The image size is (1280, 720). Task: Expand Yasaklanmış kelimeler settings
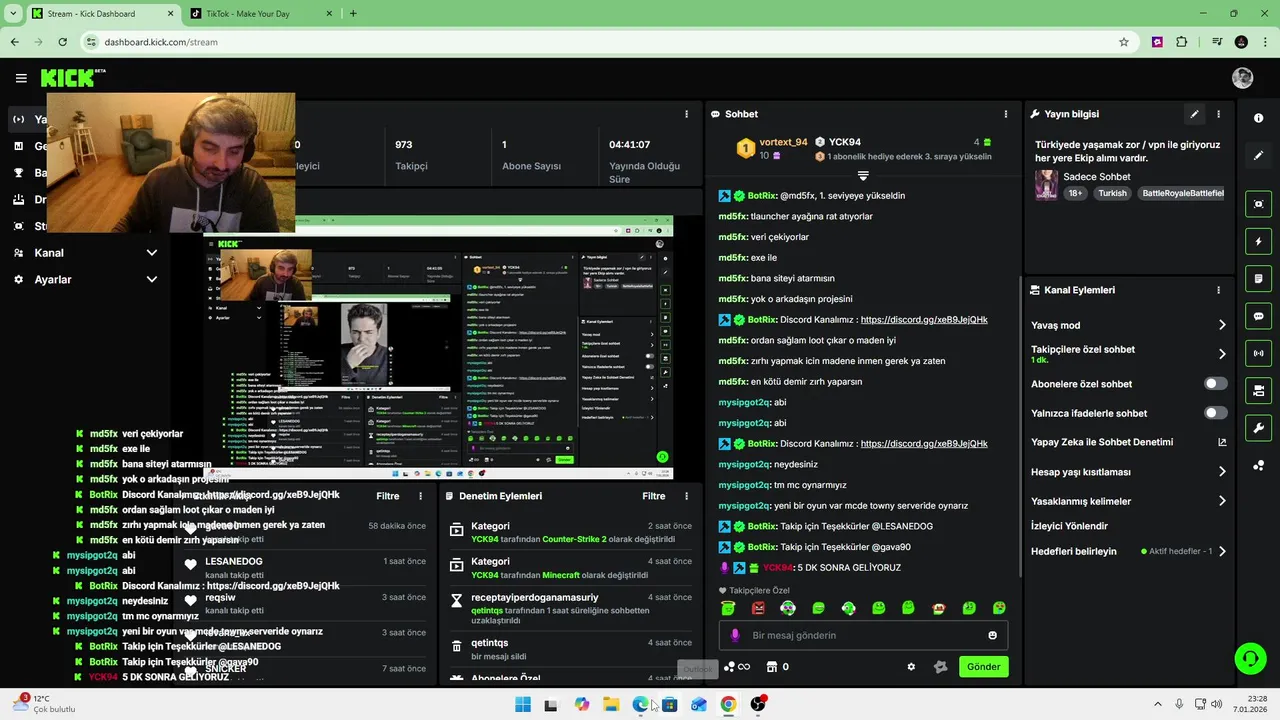click(x=1222, y=501)
